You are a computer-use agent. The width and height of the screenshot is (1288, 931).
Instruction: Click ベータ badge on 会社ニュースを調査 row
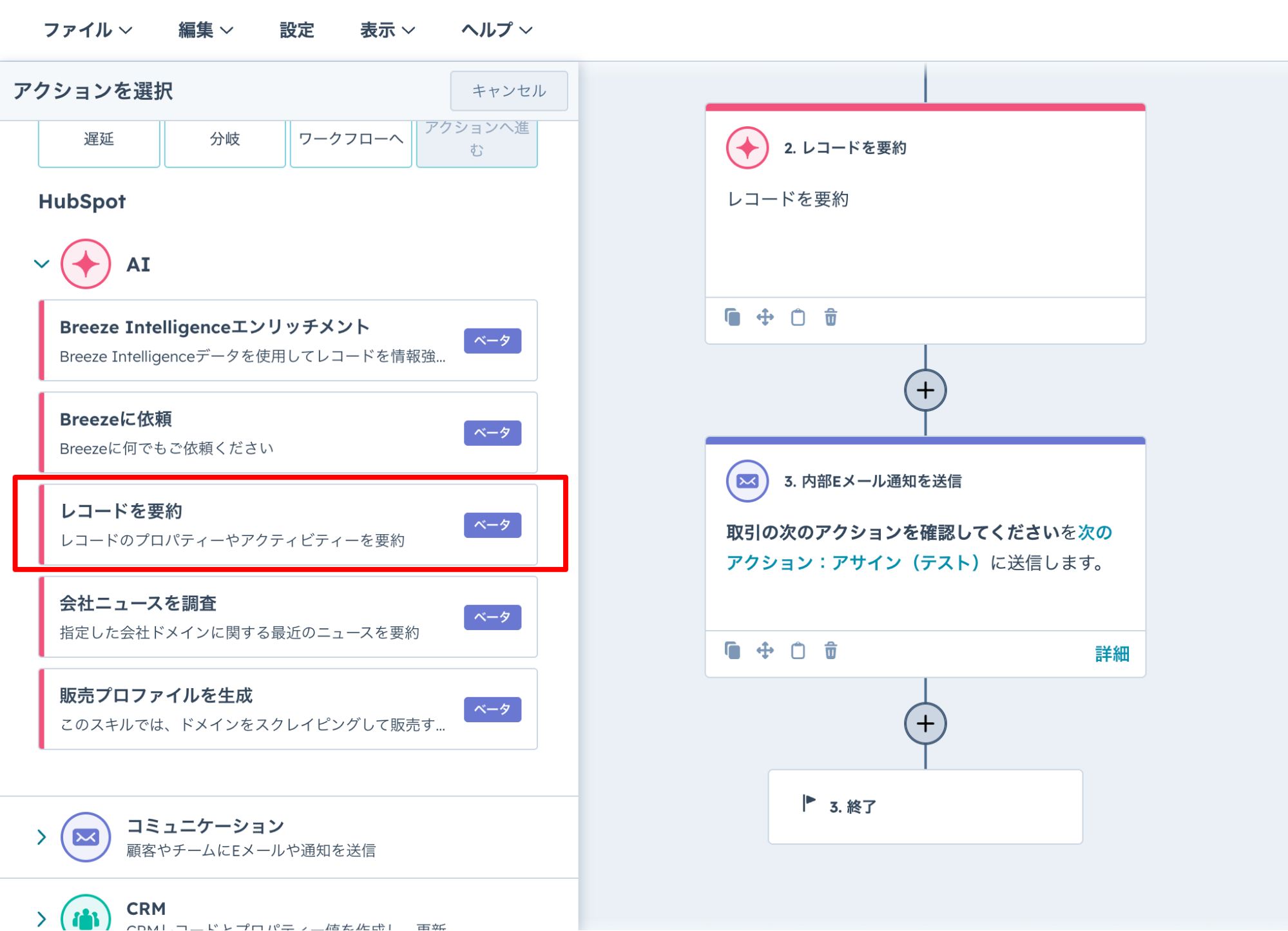click(x=492, y=617)
